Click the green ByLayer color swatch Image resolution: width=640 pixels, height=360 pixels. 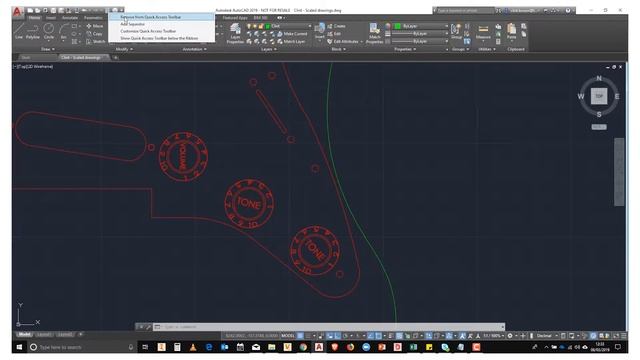tap(398, 26)
